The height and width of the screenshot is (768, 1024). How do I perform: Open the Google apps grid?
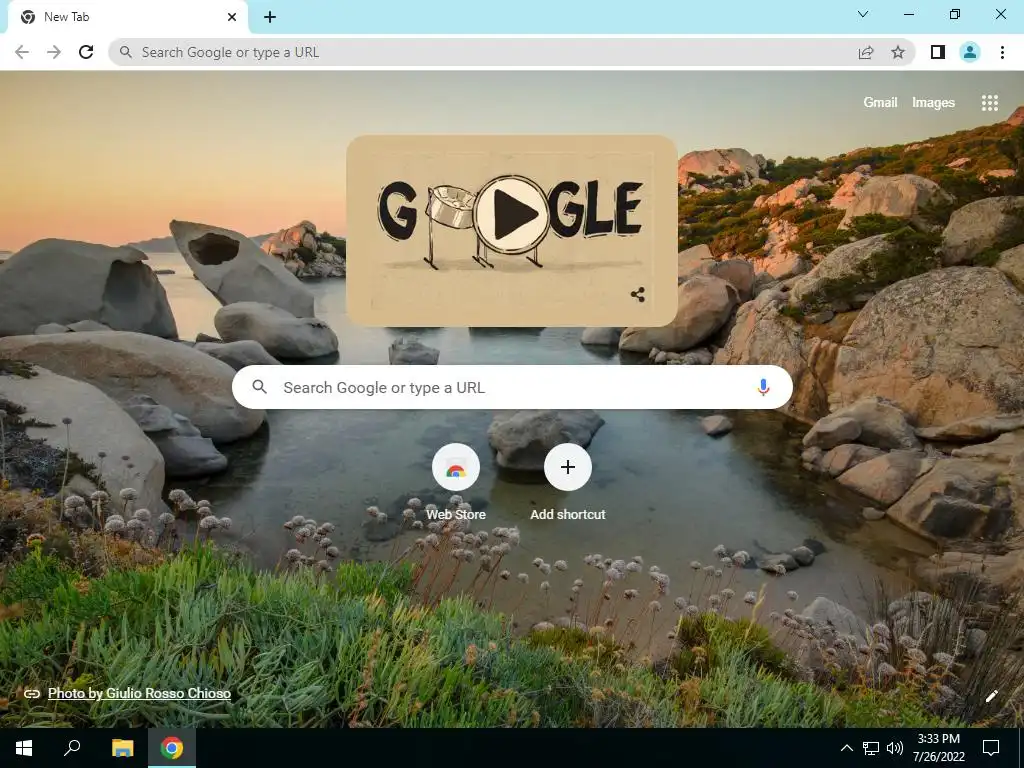(x=989, y=103)
